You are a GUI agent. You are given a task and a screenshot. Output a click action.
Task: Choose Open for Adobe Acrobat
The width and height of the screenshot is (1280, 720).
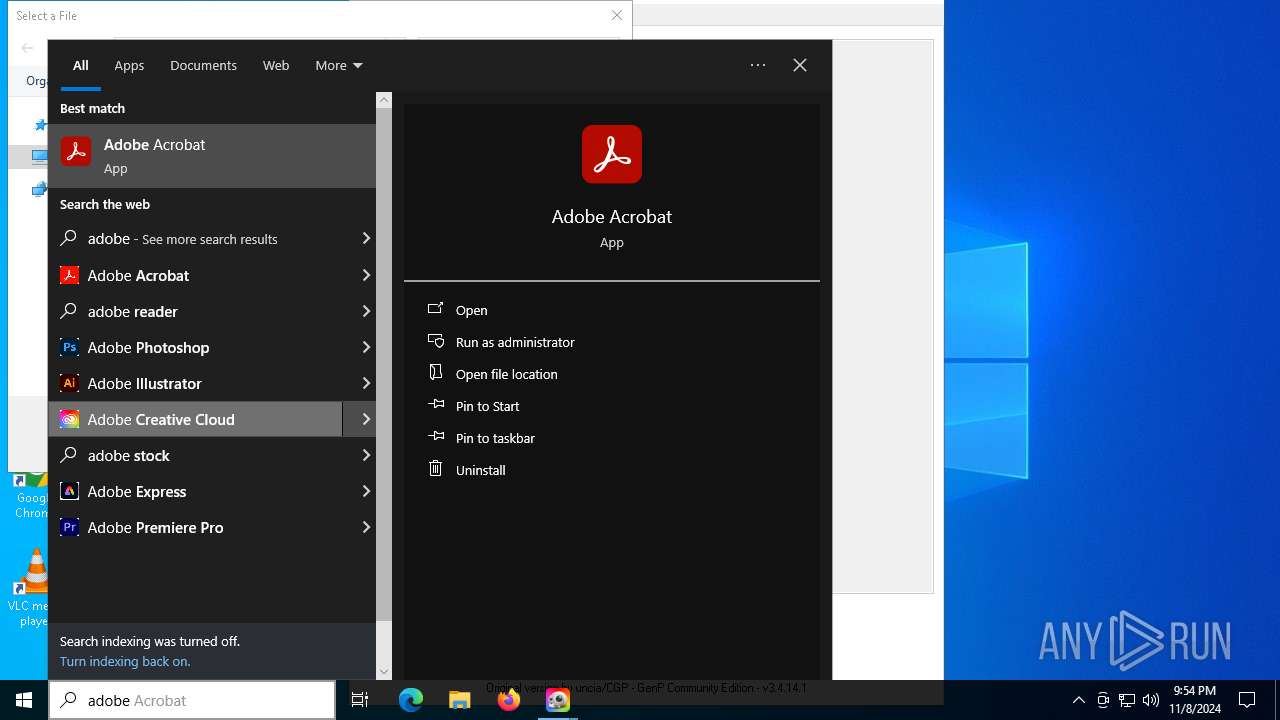[472, 310]
